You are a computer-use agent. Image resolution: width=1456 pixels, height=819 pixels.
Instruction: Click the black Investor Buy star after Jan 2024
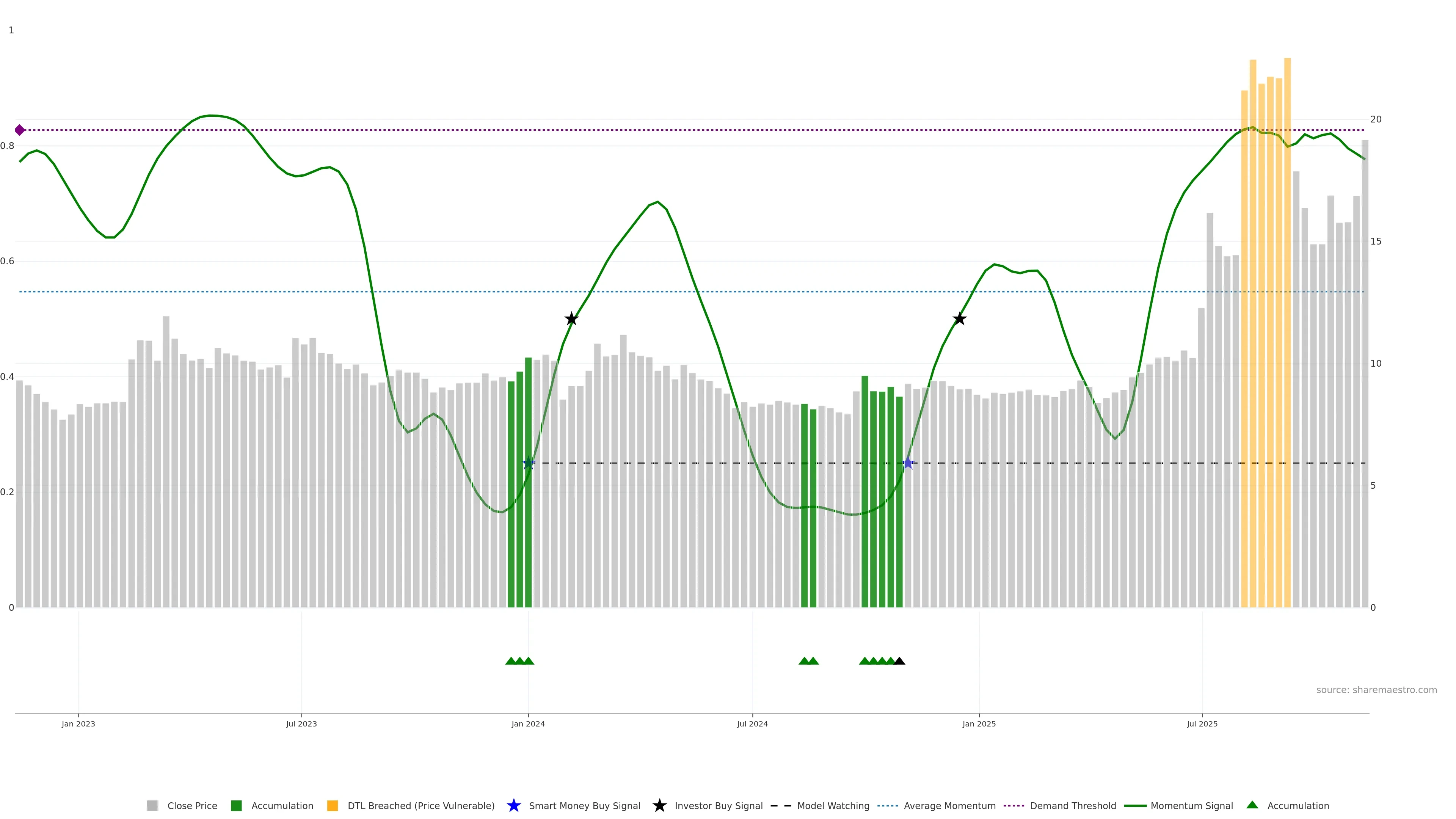(x=571, y=319)
